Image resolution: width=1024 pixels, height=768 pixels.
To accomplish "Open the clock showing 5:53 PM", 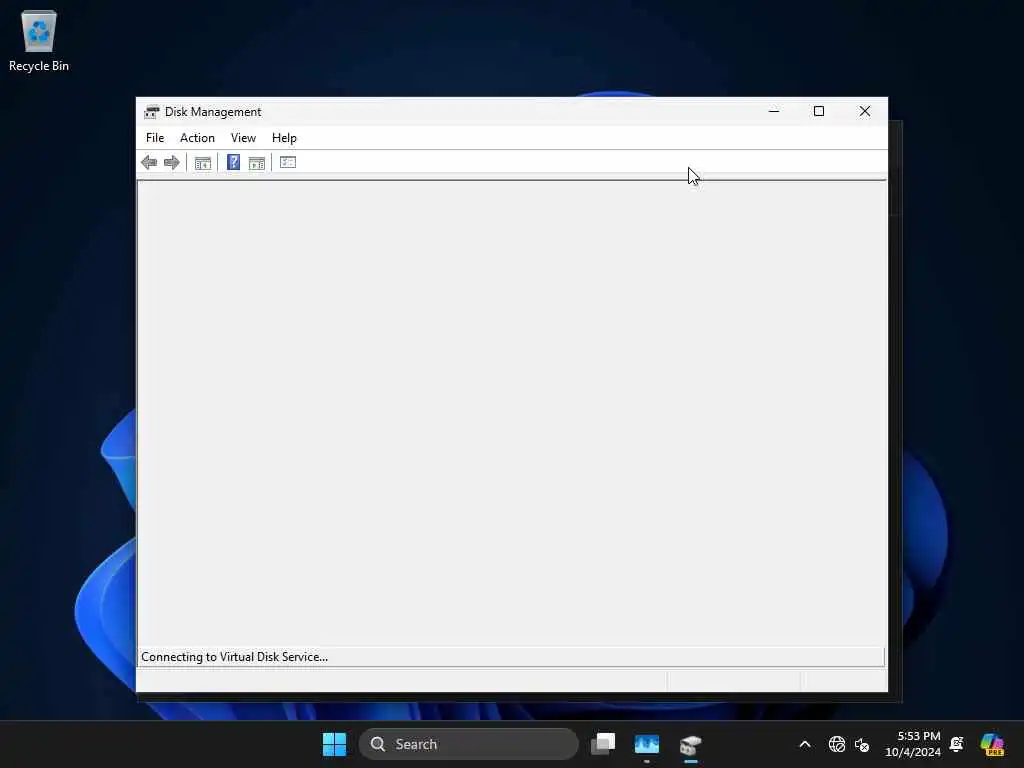I will [x=913, y=744].
